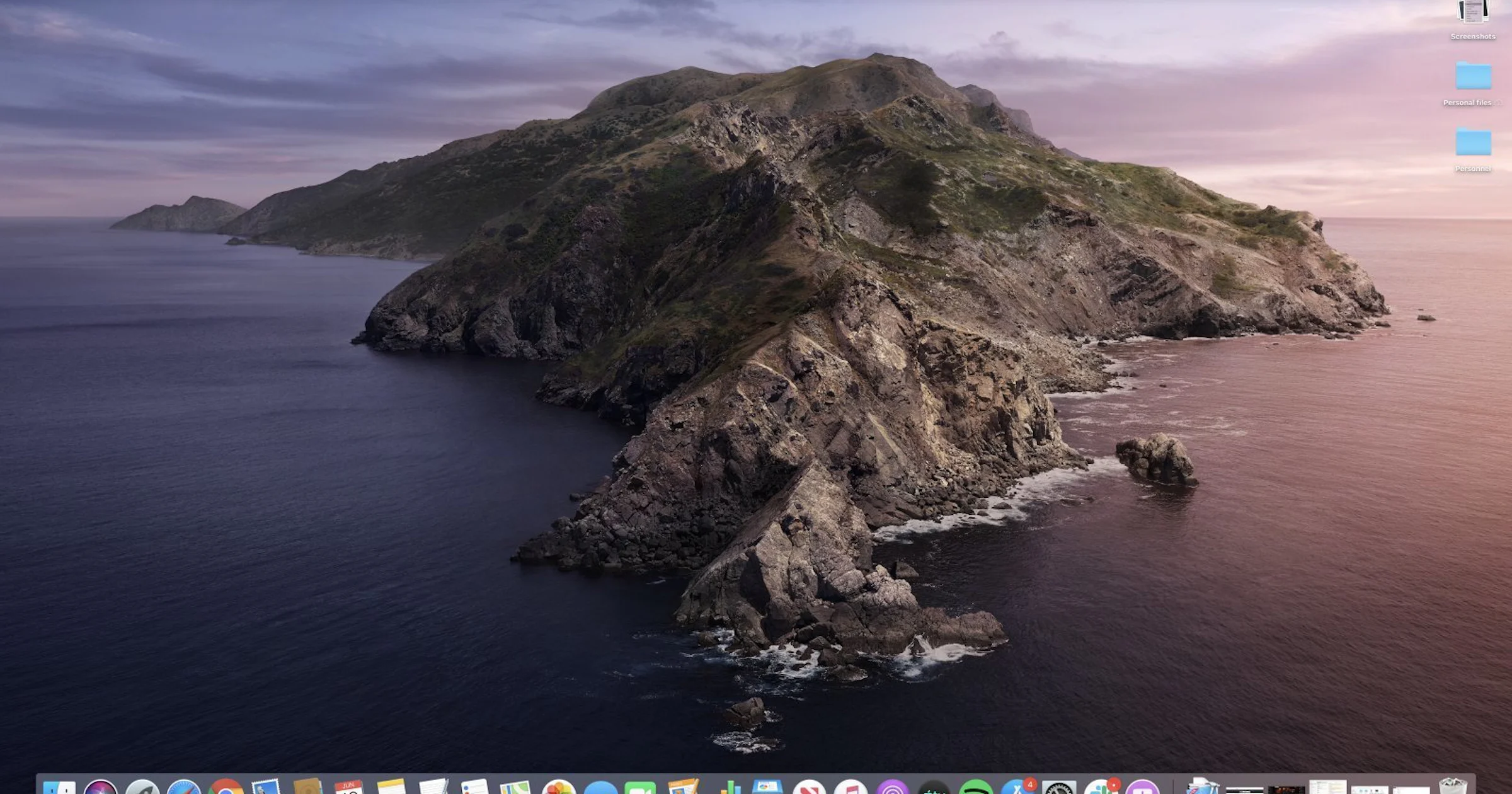Image resolution: width=1512 pixels, height=794 pixels.
Task: Open the Reminders app
Action: click(x=475, y=788)
